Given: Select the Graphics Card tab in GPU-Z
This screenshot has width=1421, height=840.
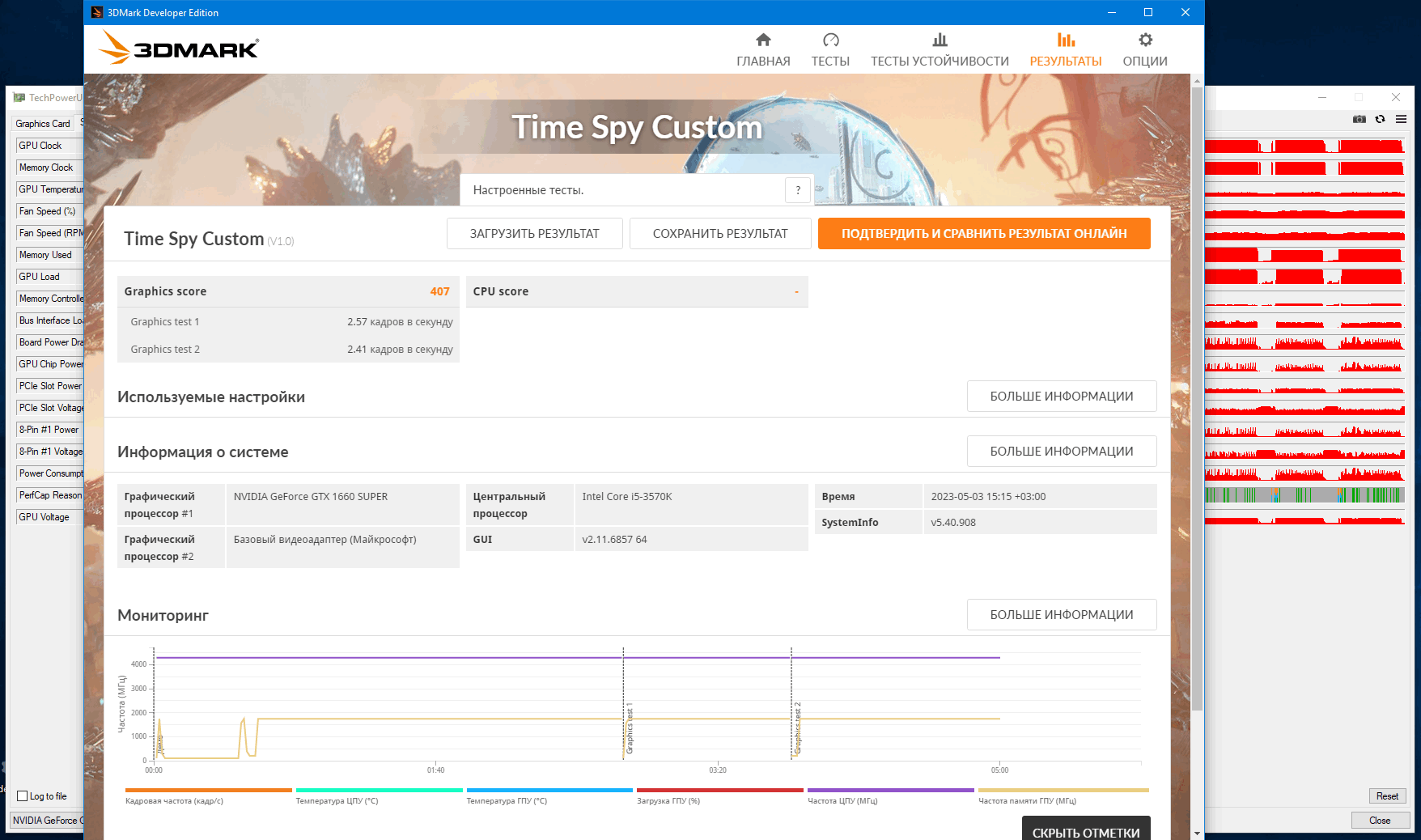Looking at the screenshot, I should pos(43,124).
